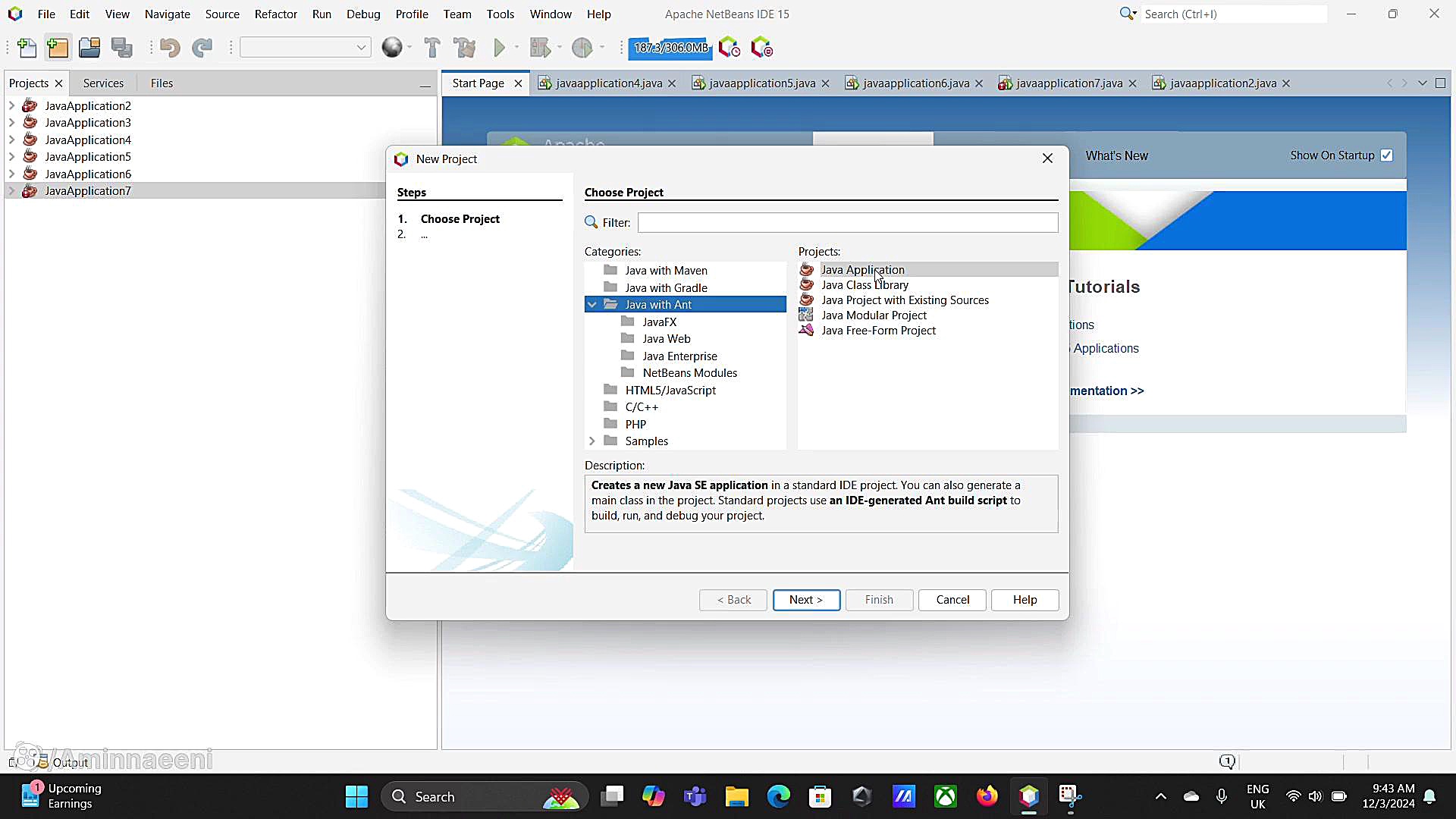Select JavaFX subcategory
This screenshot has height=819, width=1456.
pyautogui.click(x=659, y=322)
